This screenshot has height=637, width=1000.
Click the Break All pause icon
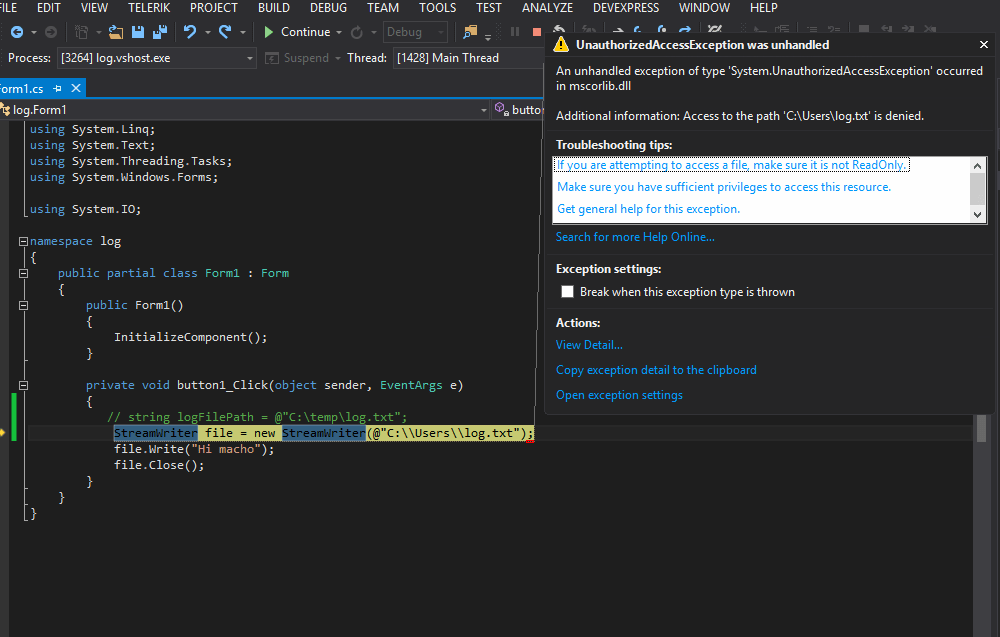(x=514, y=31)
